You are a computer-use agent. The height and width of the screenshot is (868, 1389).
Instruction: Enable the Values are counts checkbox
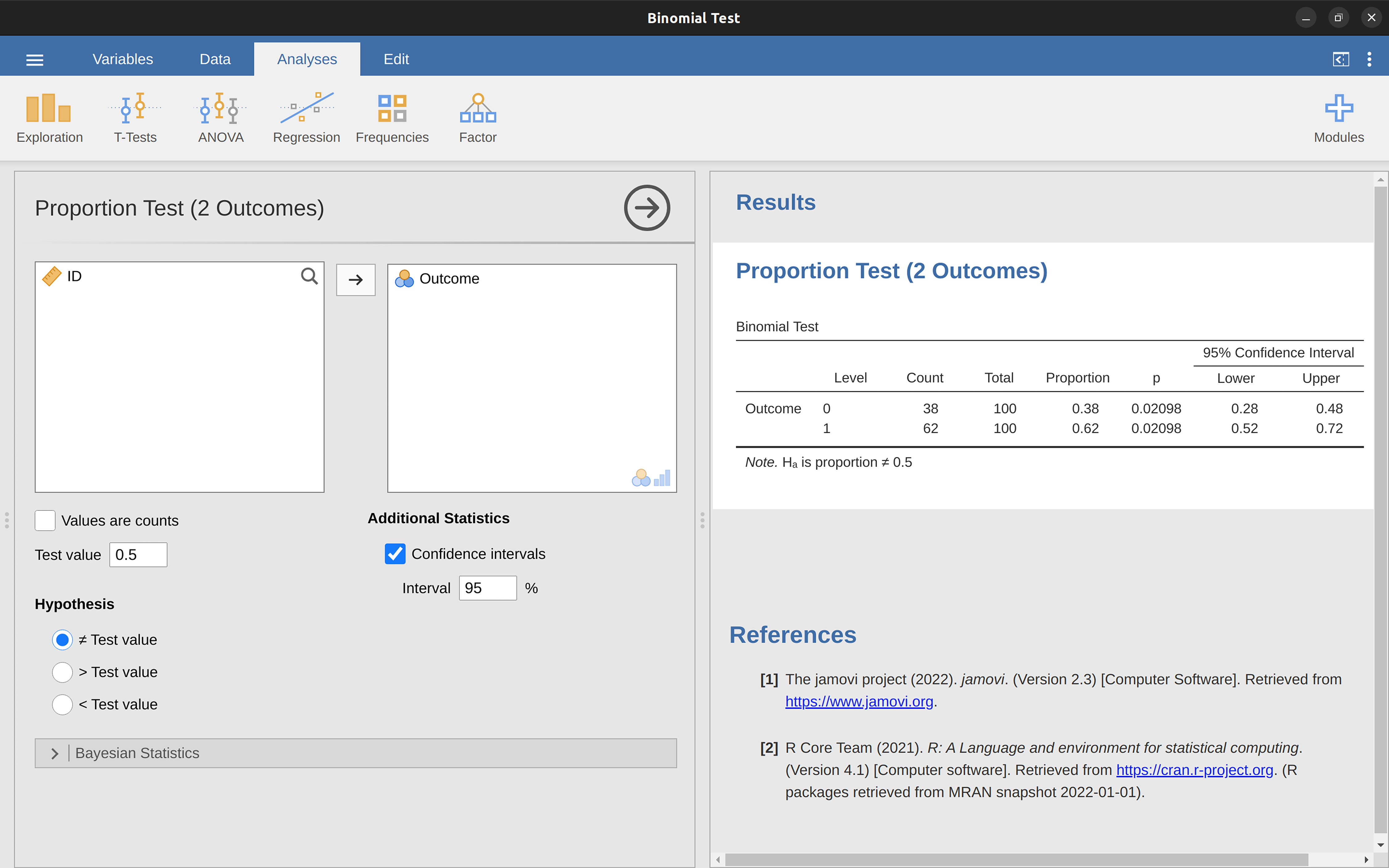click(x=45, y=520)
